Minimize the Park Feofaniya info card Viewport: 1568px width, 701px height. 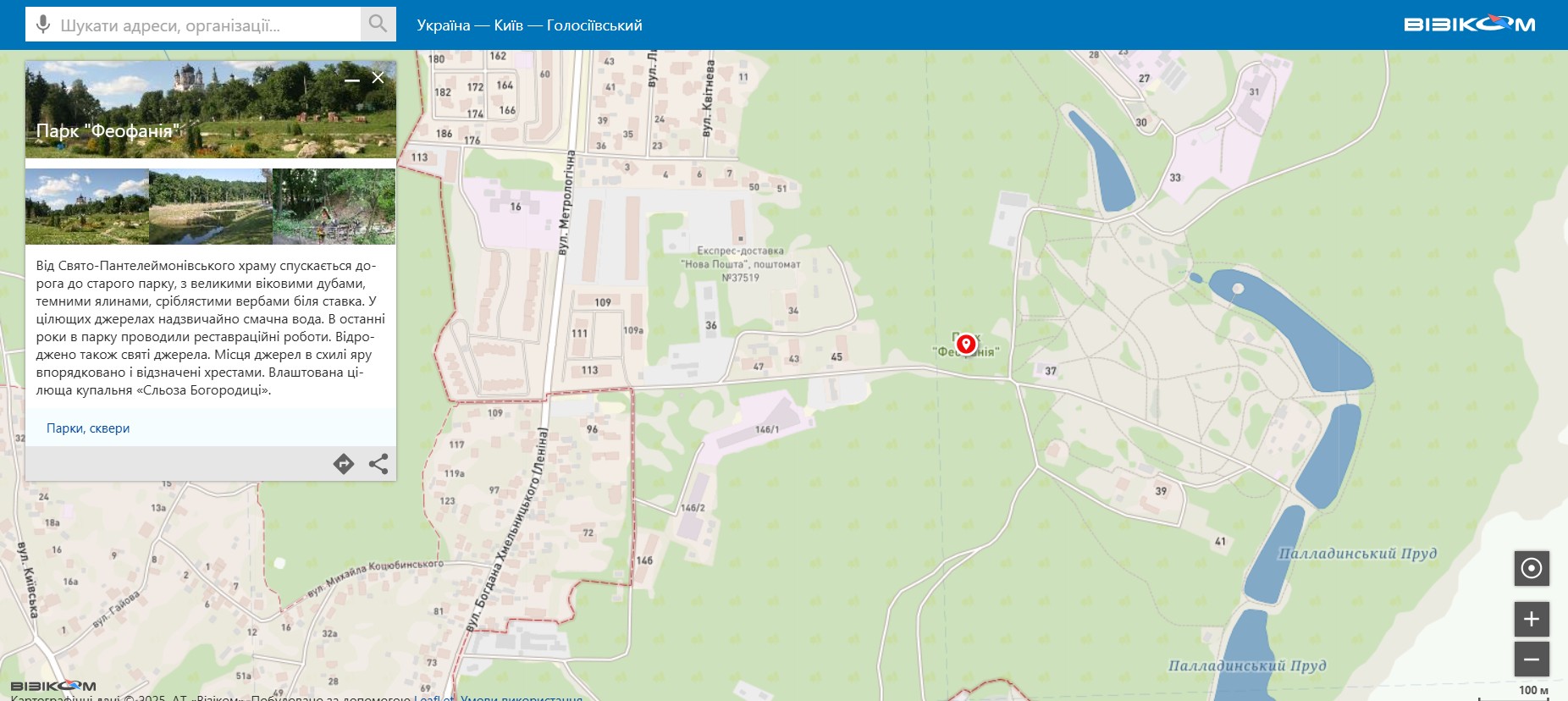[352, 79]
